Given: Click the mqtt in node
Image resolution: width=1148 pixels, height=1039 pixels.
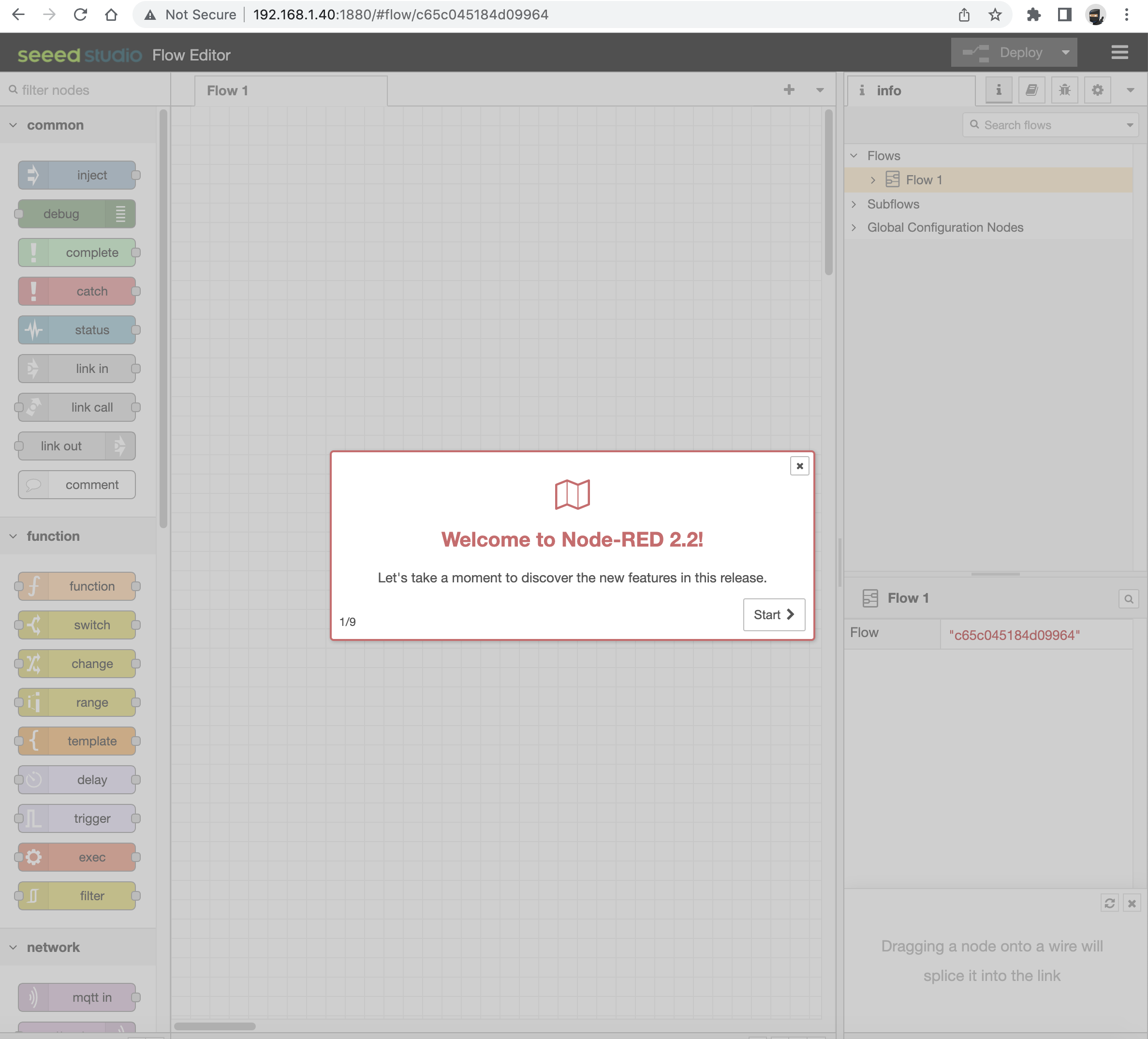Looking at the screenshot, I should [x=77, y=997].
